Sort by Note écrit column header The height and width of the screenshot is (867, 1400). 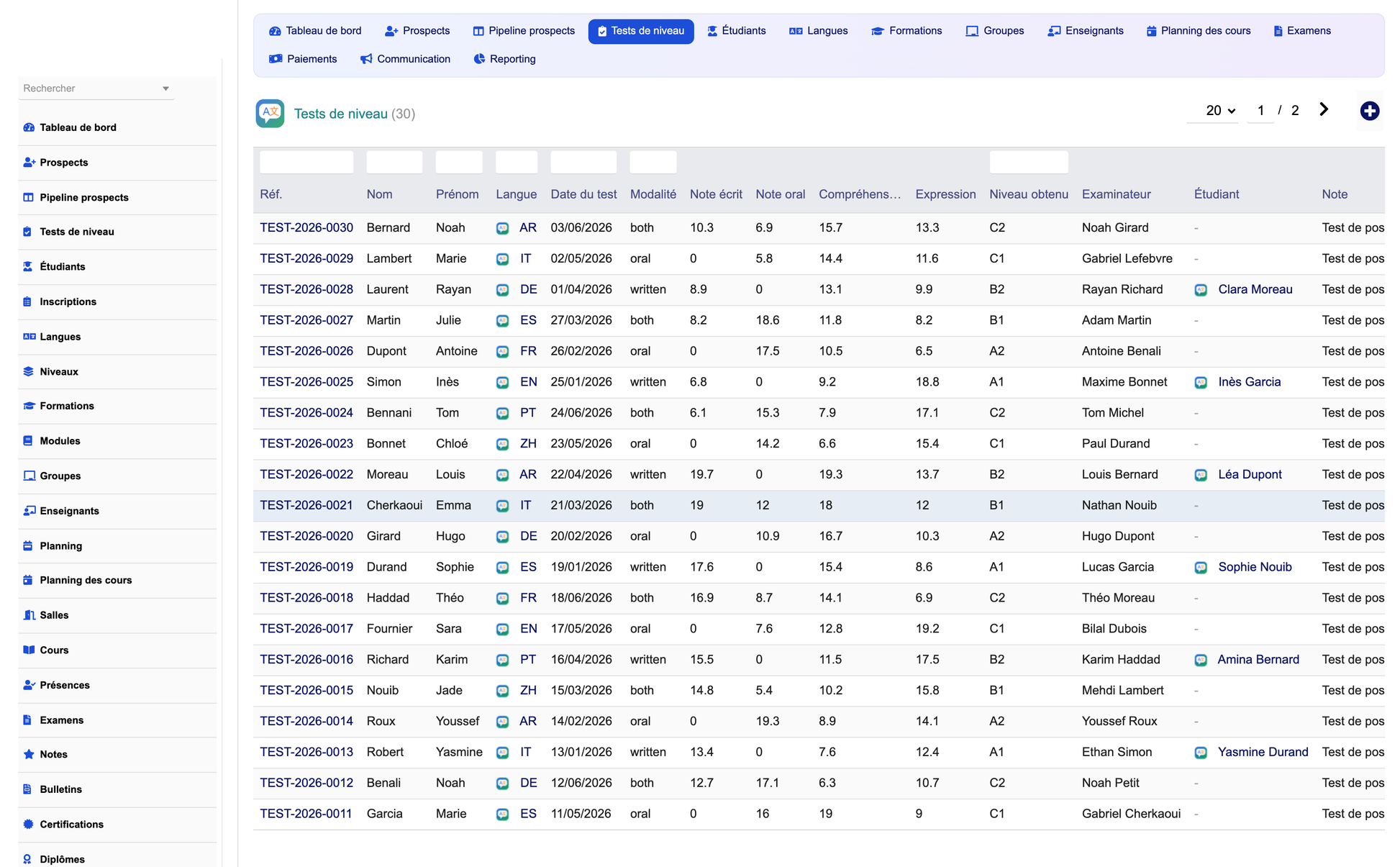[716, 194]
